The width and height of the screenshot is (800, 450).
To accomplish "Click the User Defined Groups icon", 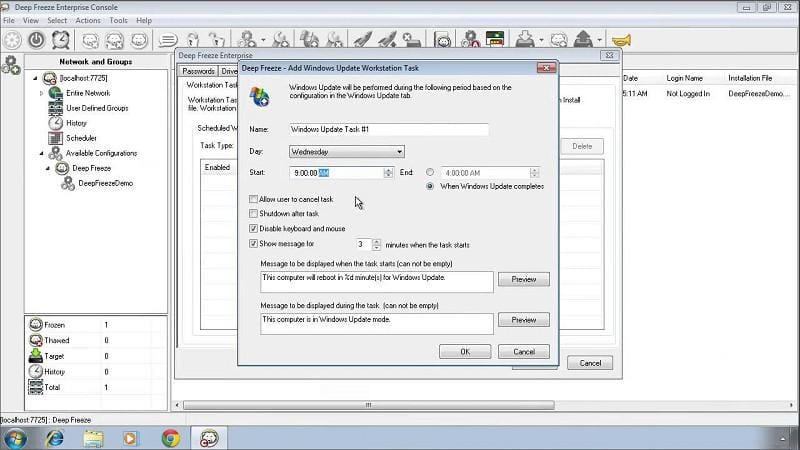I will coord(57,108).
